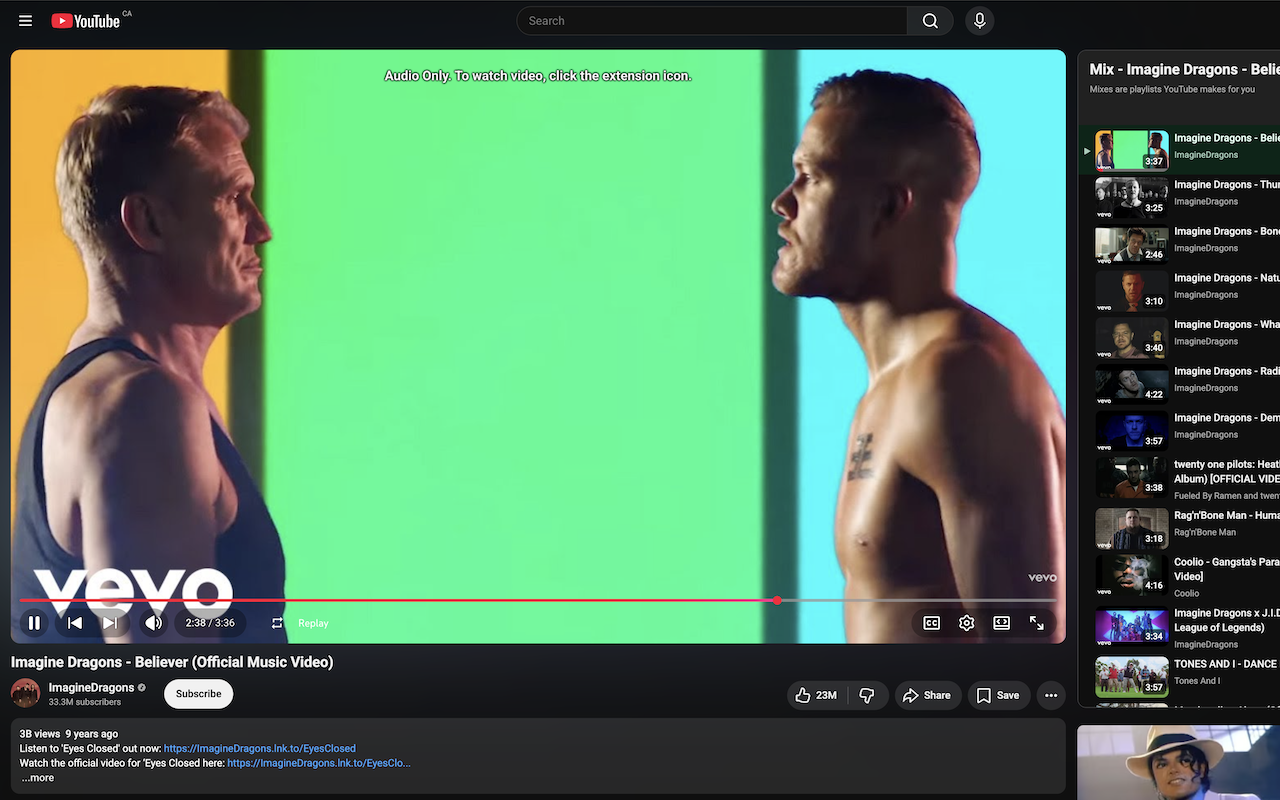
Task: Mute the video volume
Action: pyautogui.click(x=153, y=623)
